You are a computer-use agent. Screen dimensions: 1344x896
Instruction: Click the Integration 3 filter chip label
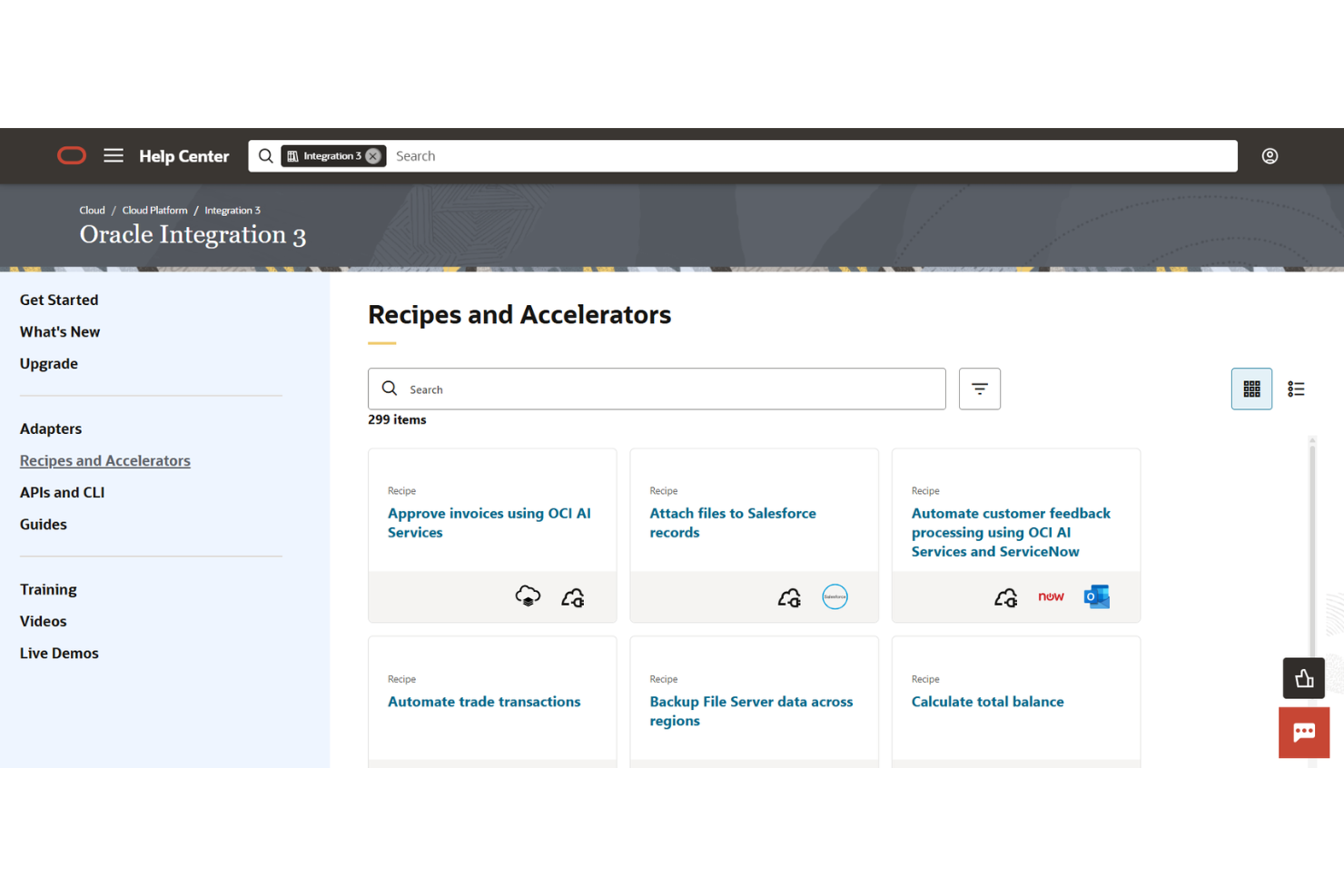click(x=332, y=156)
